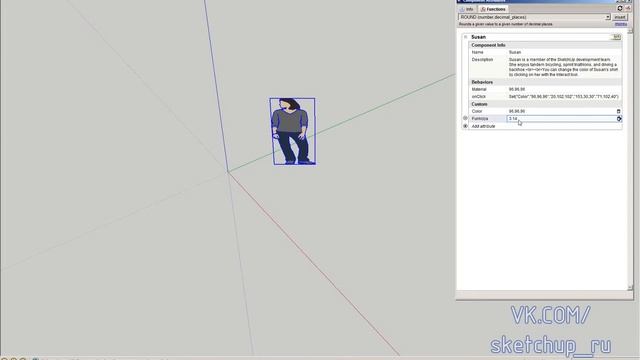Click the Add attribute label
640x360 pixels.
coord(483,126)
